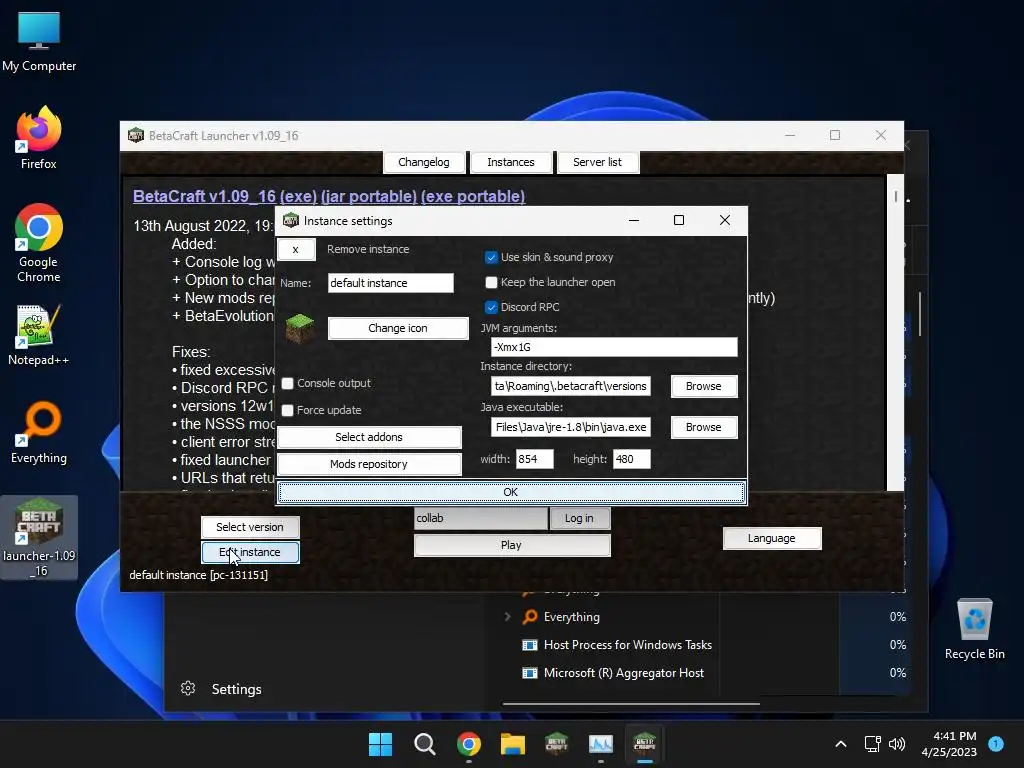Click x button to remove instance
This screenshot has width=1024, height=768.
[x=296, y=249]
